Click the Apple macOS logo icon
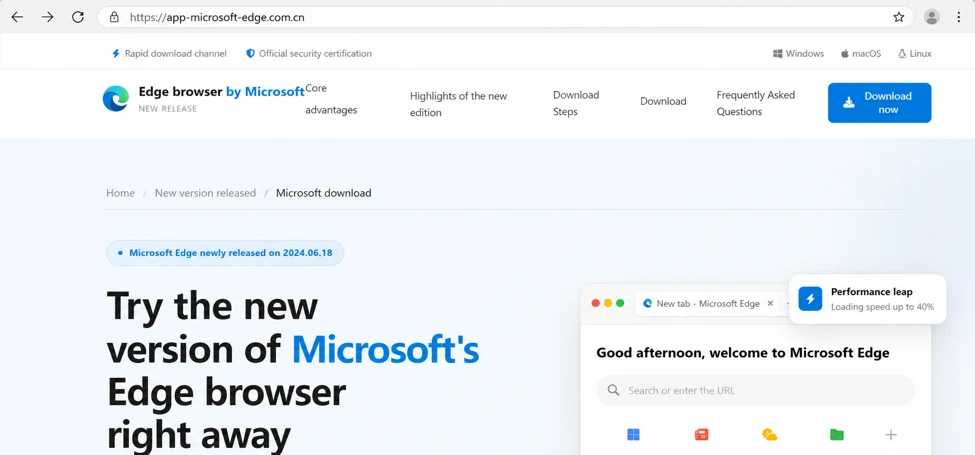The image size is (975, 455). click(x=845, y=53)
